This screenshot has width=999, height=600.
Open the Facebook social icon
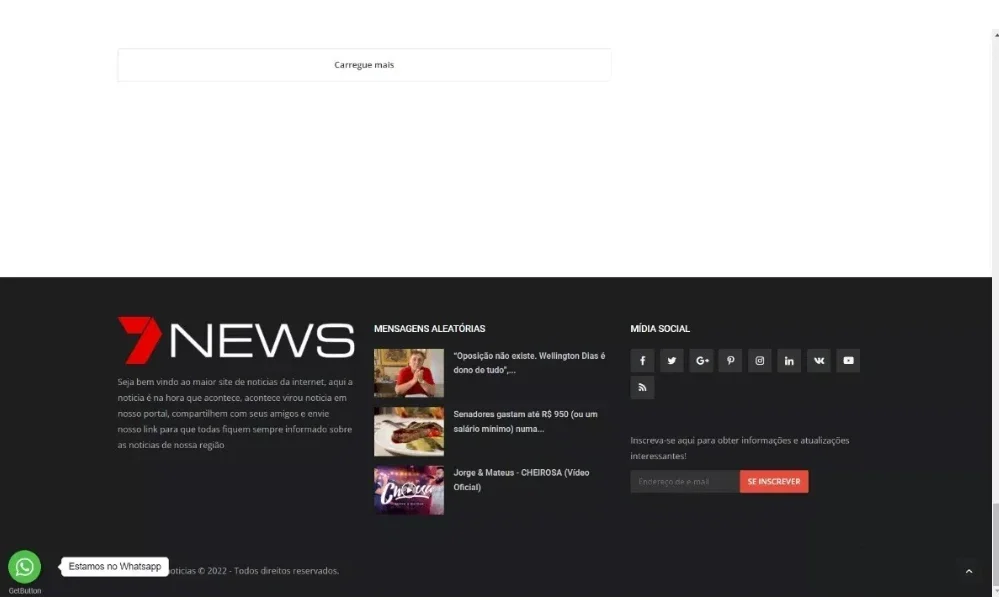pos(642,361)
